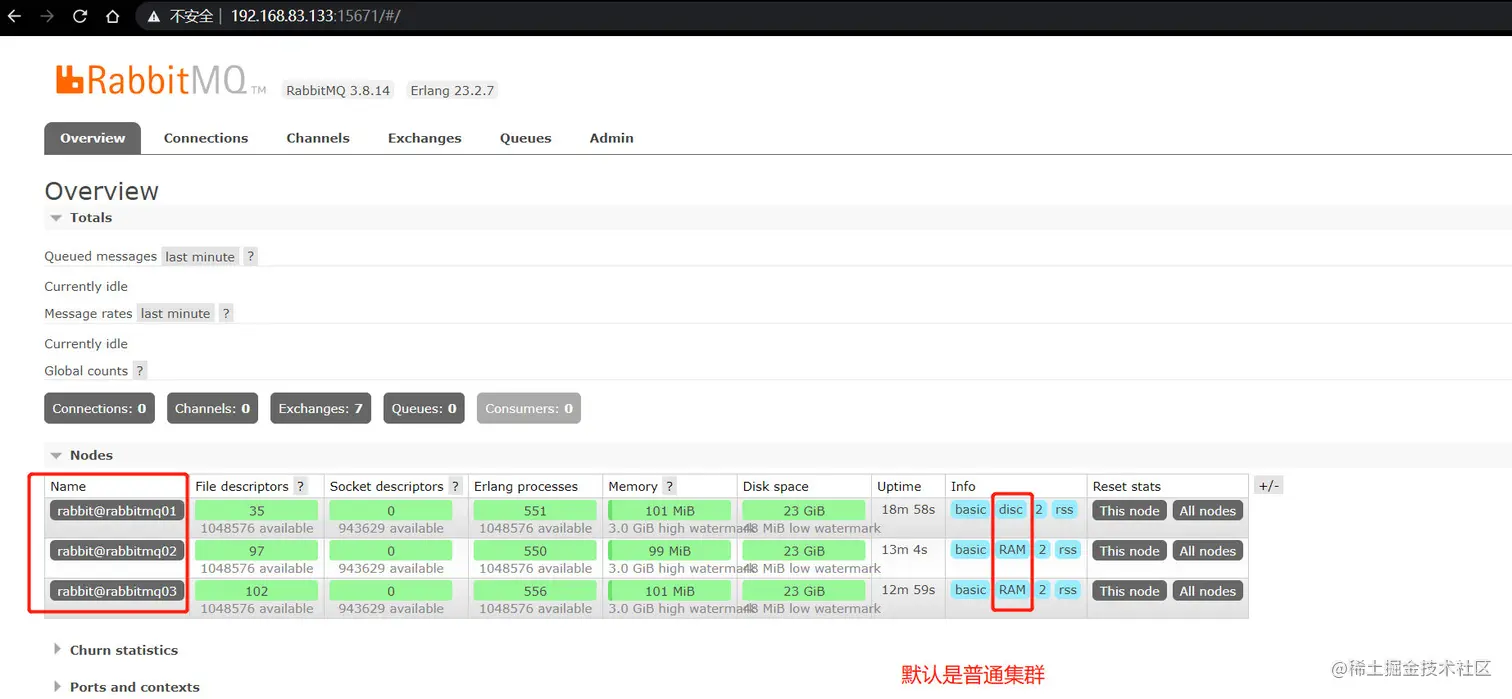The image size is (1512, 699).
Task: Reset stats This node for rabbitmq02
Action: [x=1129, y=551]
